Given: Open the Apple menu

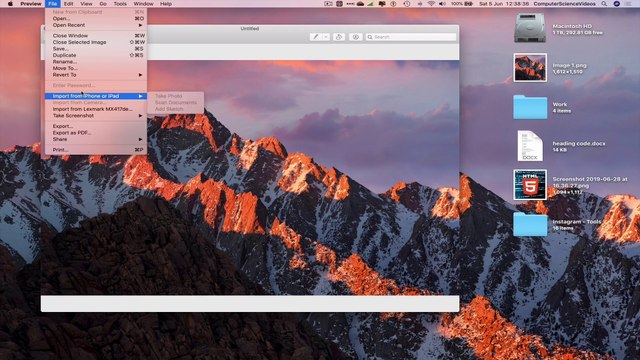Looking at the screenshot, I should 10,4.
